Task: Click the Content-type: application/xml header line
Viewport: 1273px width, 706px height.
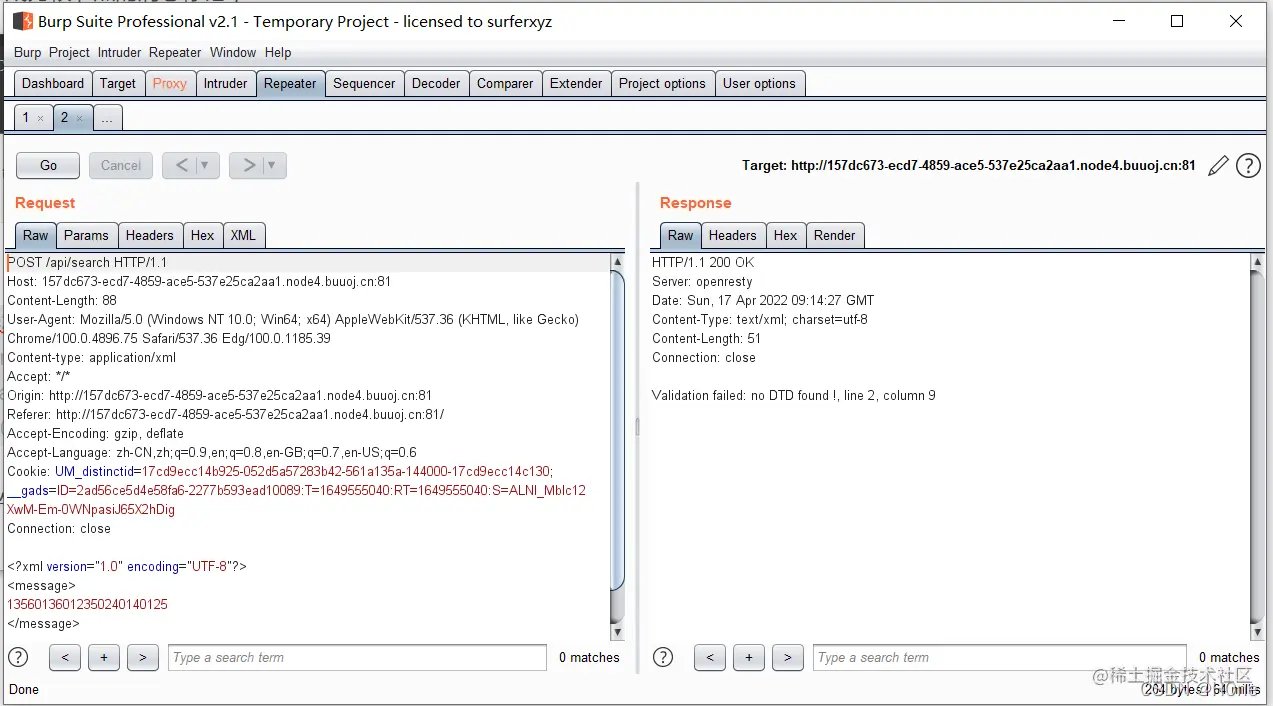Action: [92, 358]
